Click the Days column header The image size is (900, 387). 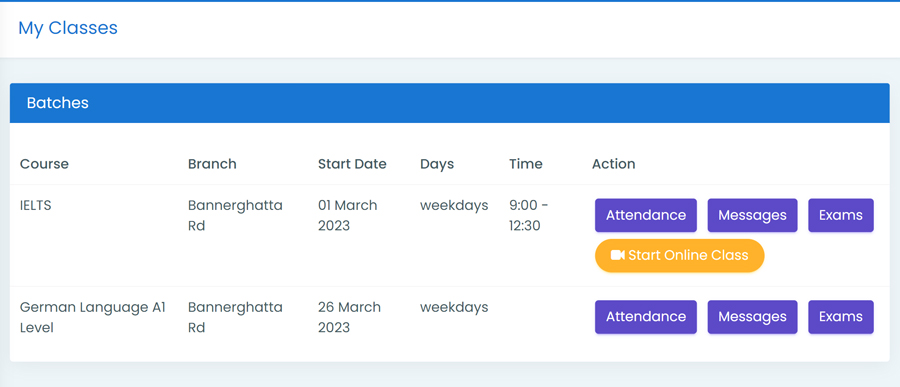pyautogui.click(x=437, y=164)
